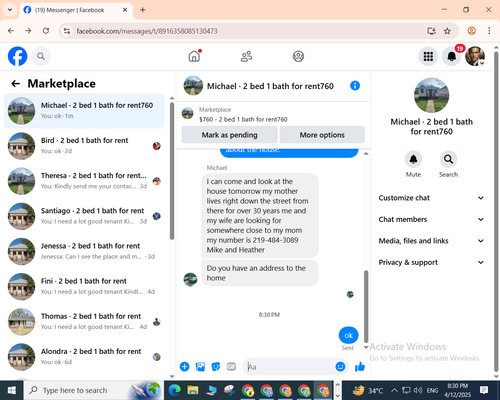The height and width of the screenshot is (400, 500).
Task: Expand Customize chat section
Action: coord(431,198)
